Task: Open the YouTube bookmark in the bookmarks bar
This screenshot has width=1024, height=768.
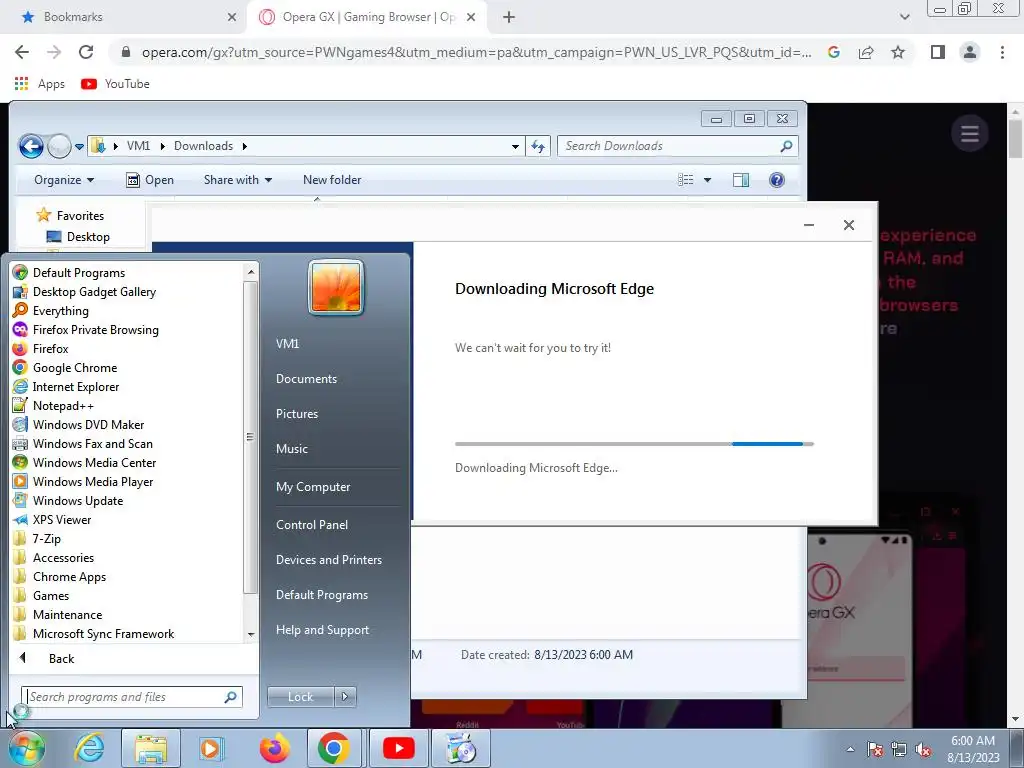Action: [116, 84]
